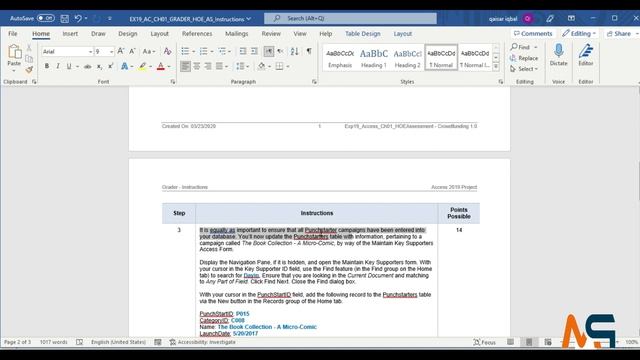Toggle Strikethrough formatting
Screen dimensions: 640x360
(87, 66)
